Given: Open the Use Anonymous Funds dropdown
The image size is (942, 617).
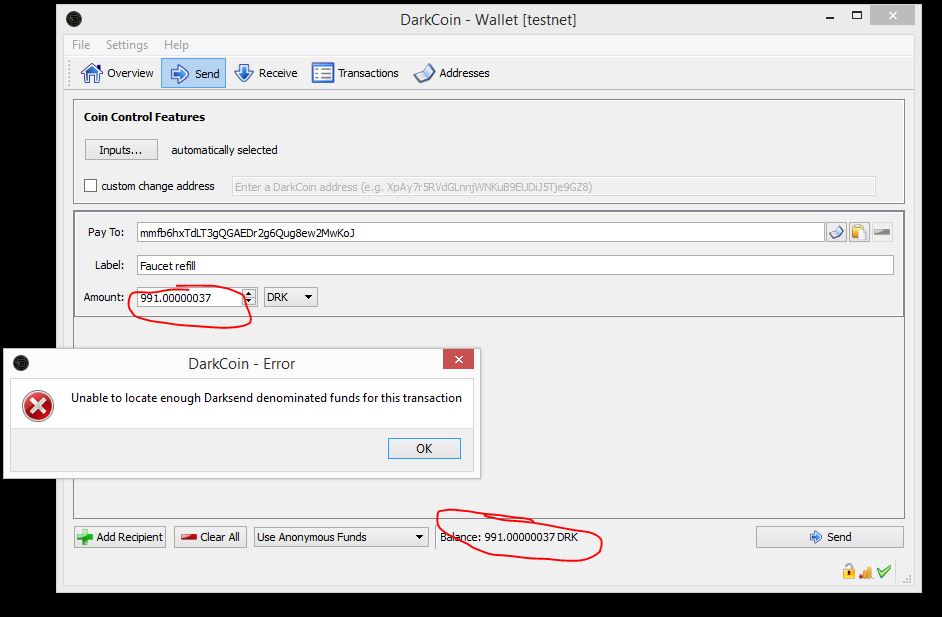Looking at the screenshot, I should pos(341,537).
